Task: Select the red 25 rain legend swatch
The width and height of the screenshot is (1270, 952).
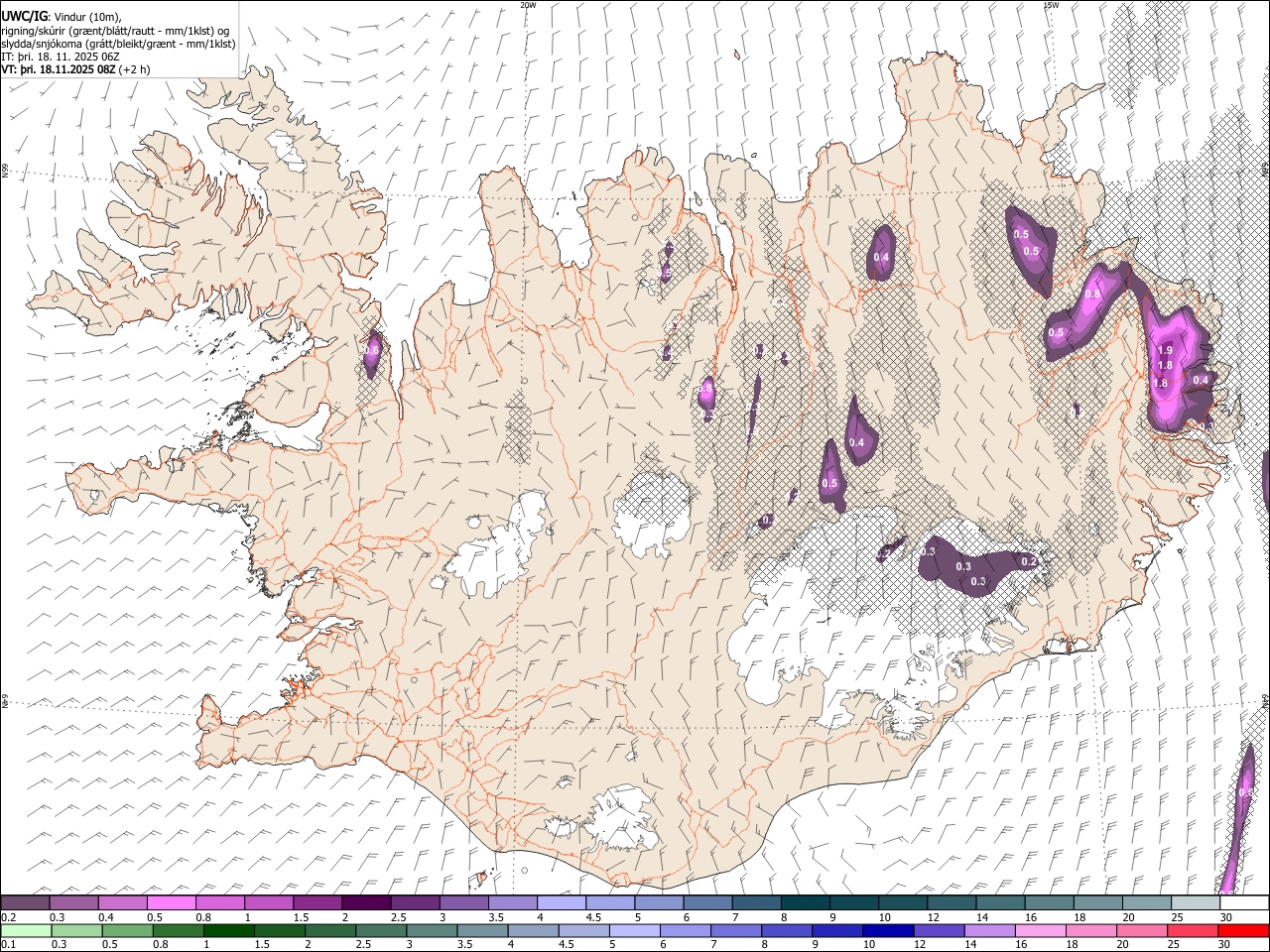Action: (x=1194, y=930)
